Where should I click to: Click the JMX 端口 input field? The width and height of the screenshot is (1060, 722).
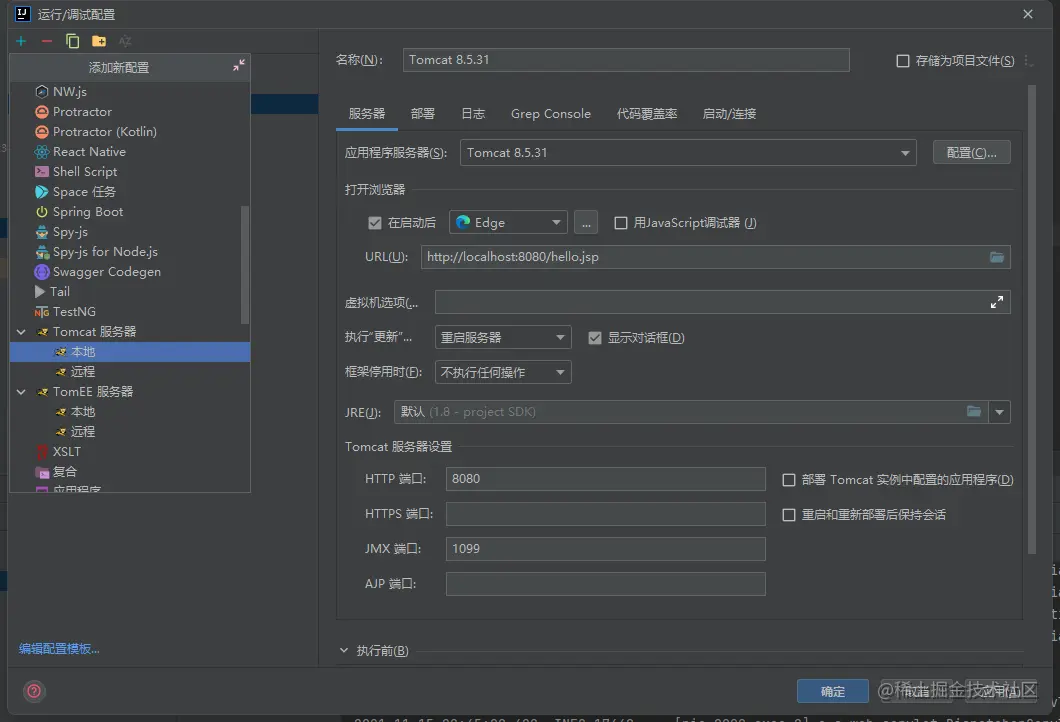606,549
